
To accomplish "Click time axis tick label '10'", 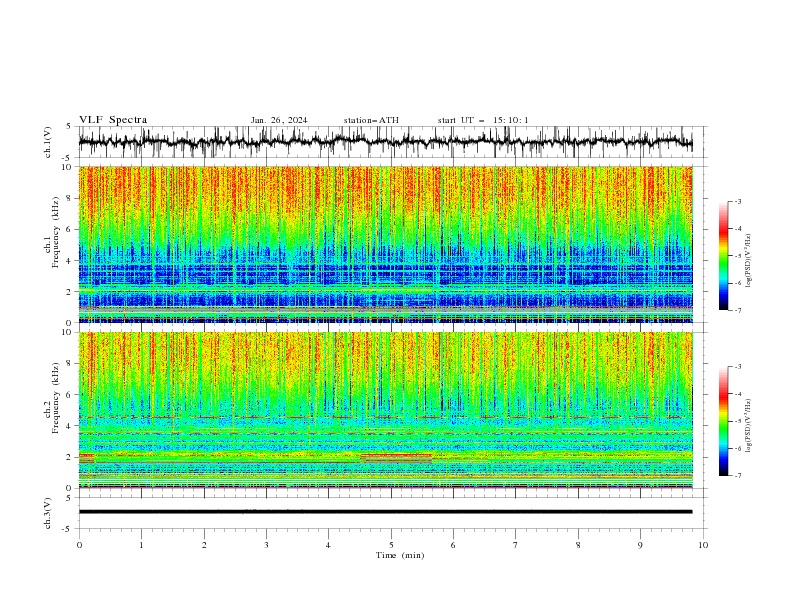I will pos(703,545).
